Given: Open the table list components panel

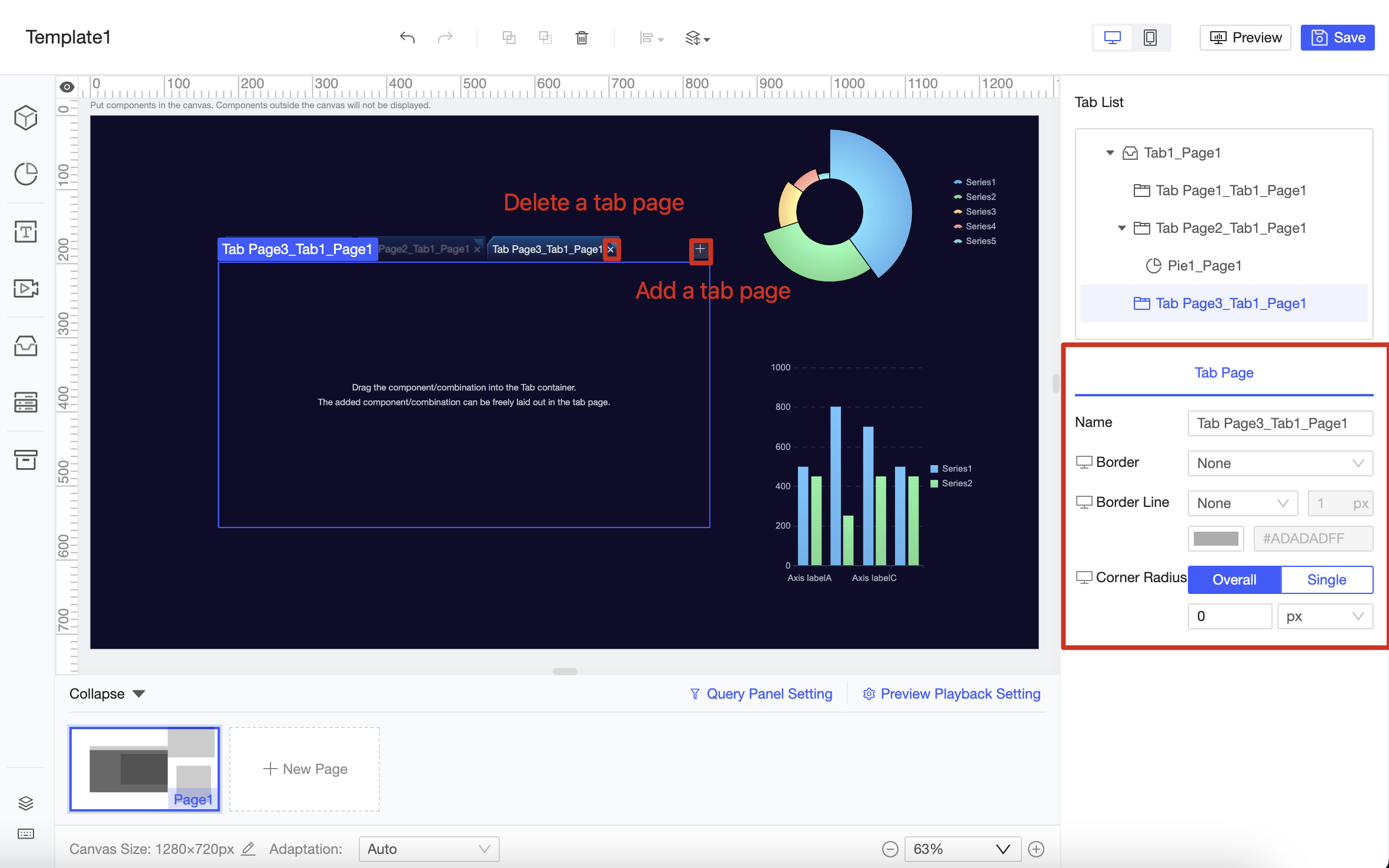Looking at the screenshot, I should 26,402.
